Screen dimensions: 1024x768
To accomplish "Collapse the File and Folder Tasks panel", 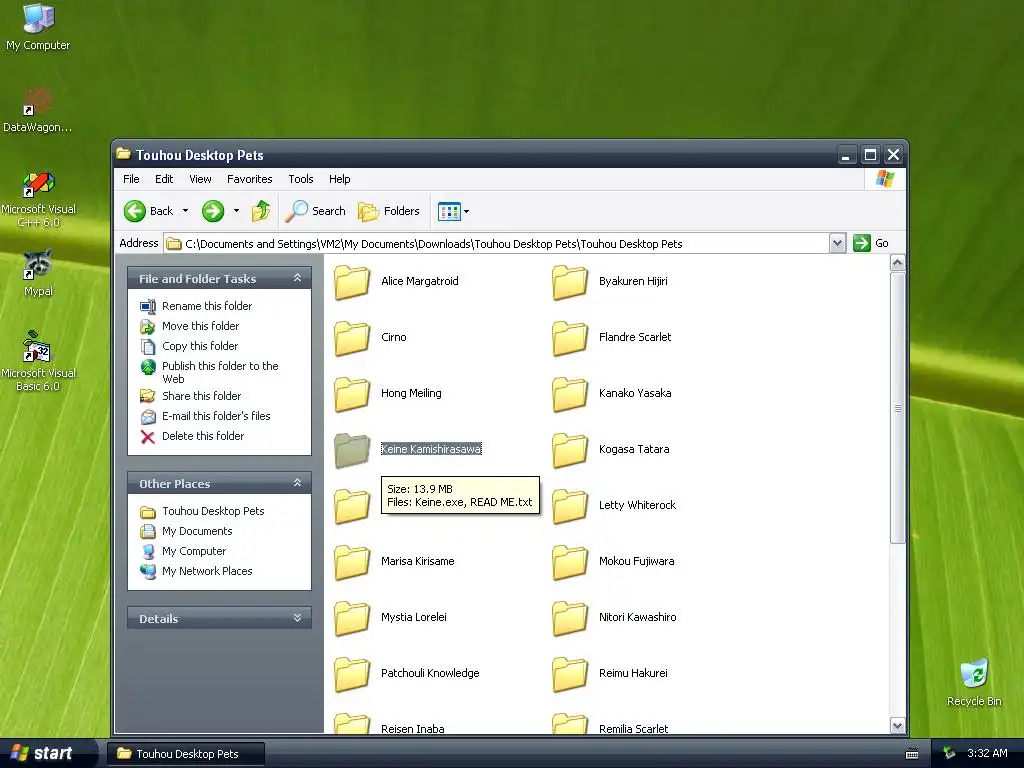I will tap(297, 278).
